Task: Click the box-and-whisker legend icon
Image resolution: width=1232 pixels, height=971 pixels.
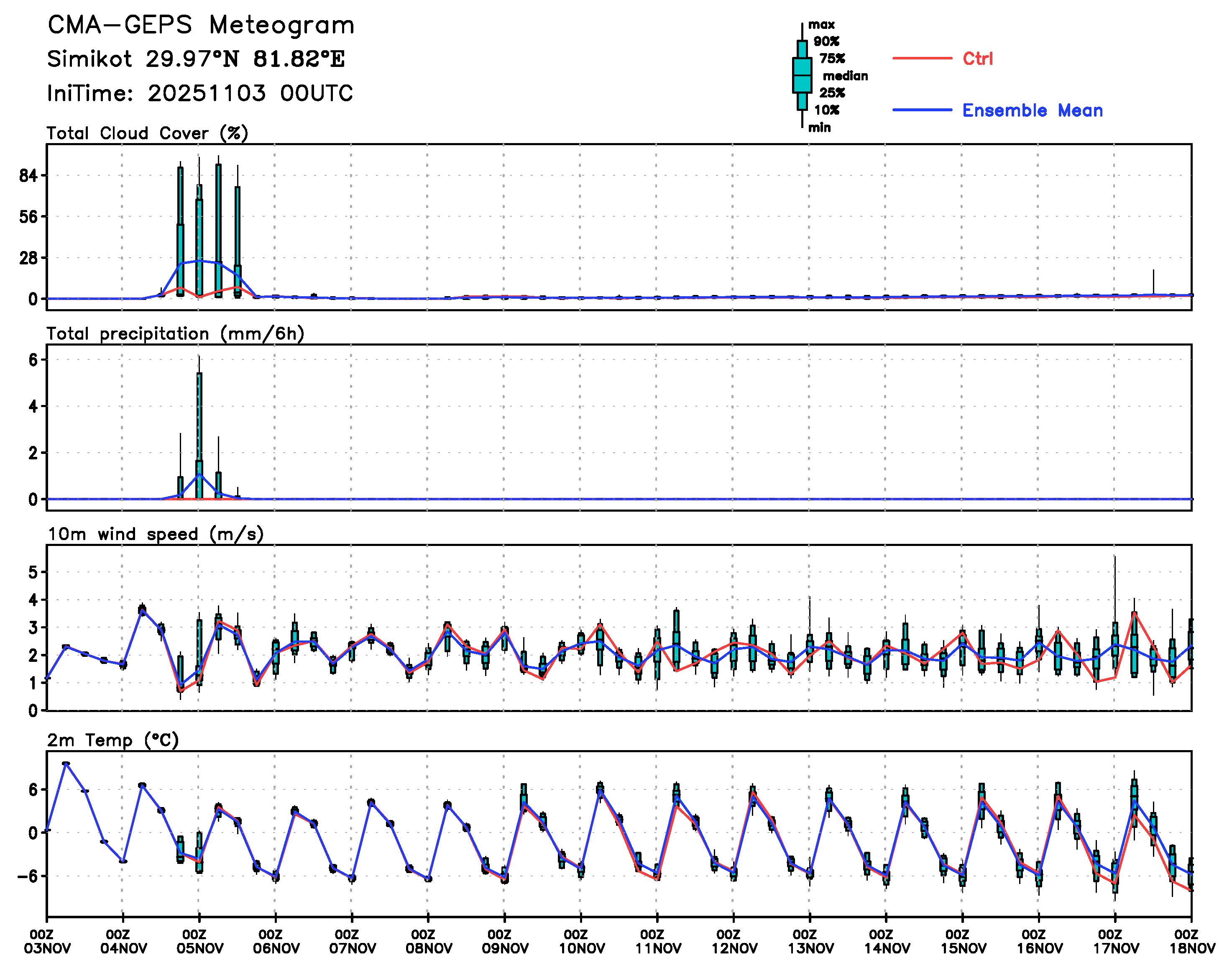Action: coord(802,75)
